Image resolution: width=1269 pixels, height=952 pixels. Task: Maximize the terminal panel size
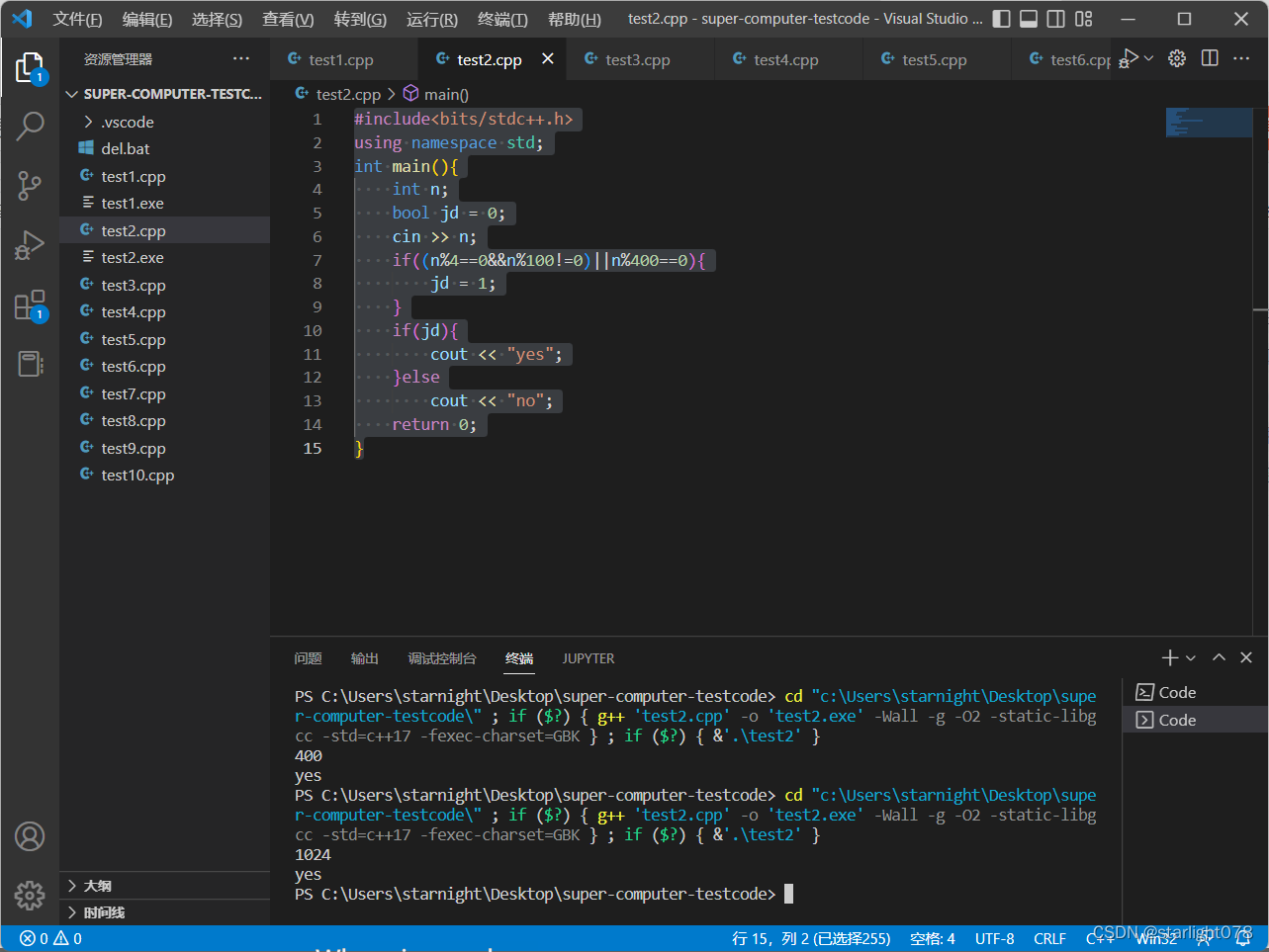(x=1219, y=657)
